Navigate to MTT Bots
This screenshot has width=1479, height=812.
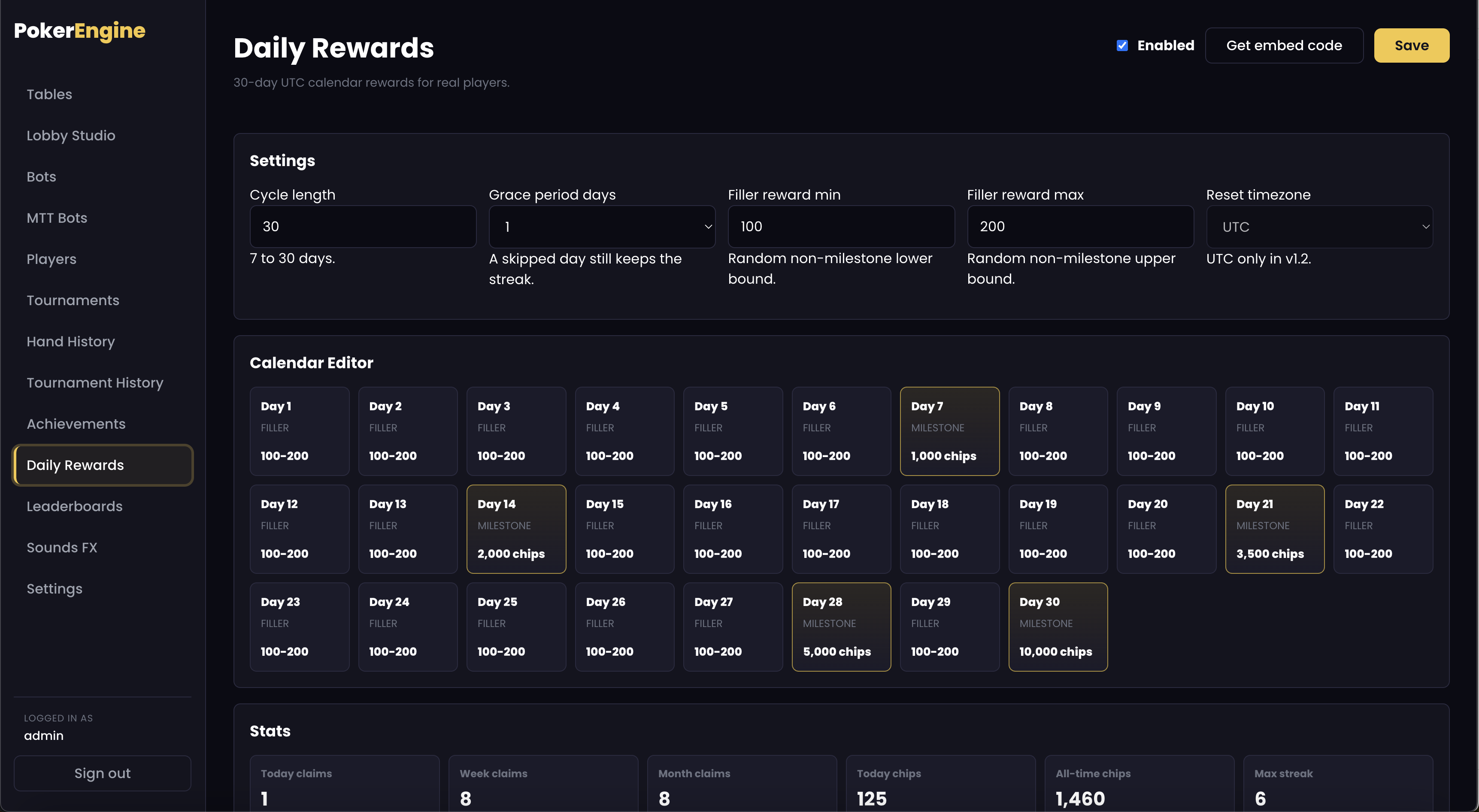[x=102, y=218]
